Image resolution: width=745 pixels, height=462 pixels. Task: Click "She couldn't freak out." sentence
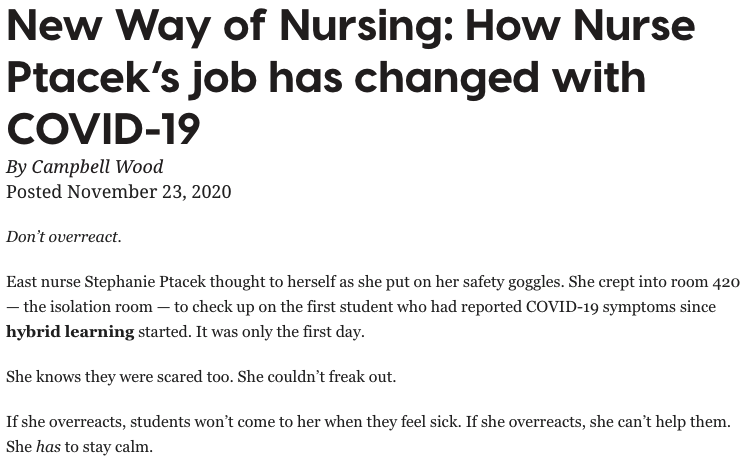click(317, 377)
